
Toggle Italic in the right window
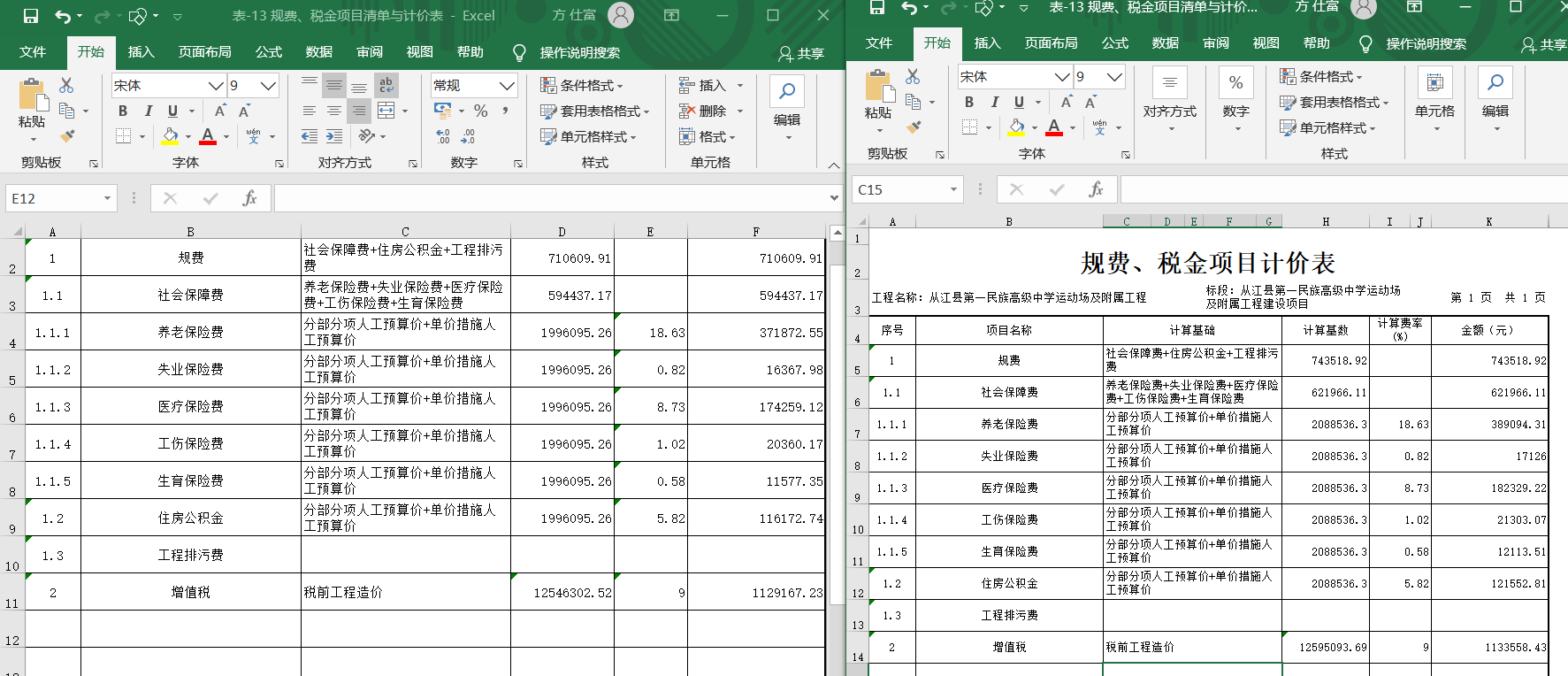[994, 102]
